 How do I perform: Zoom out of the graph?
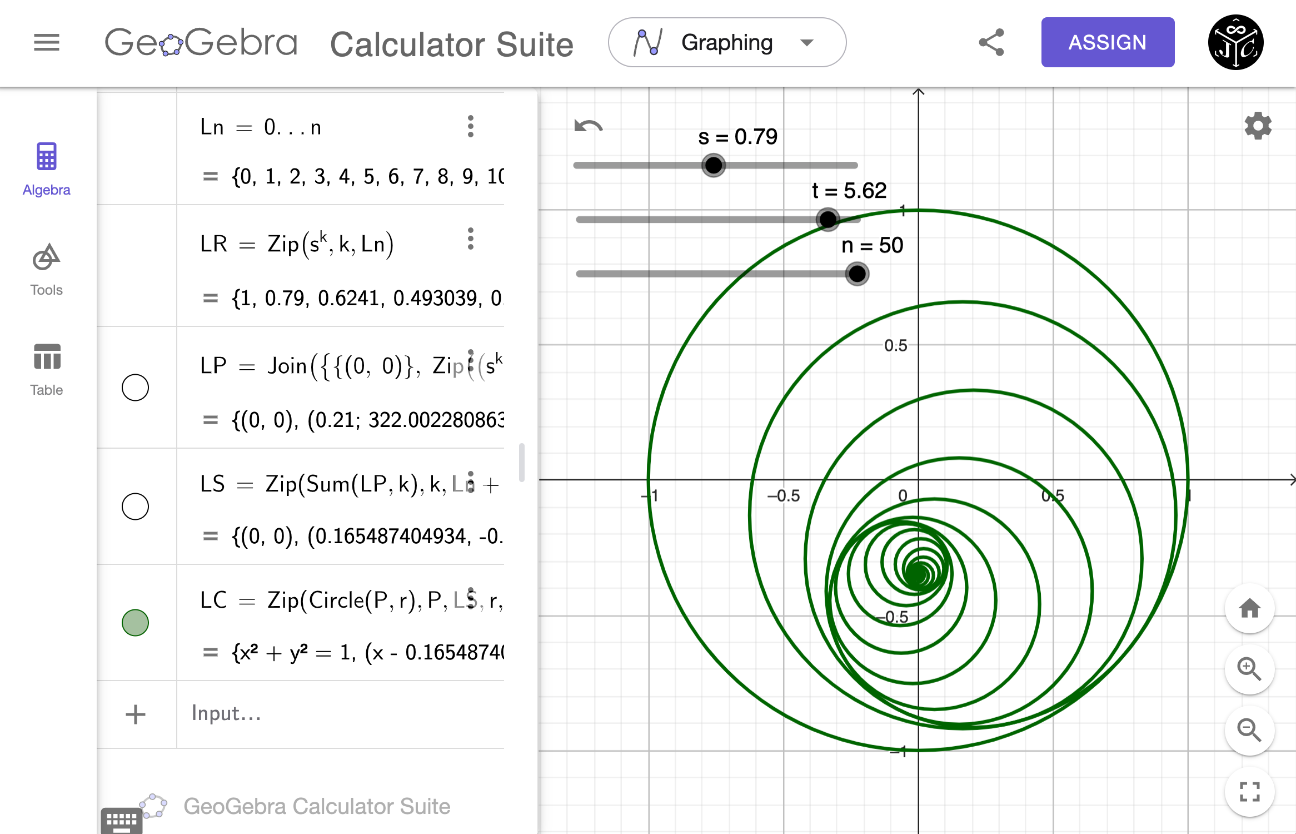[x=1249, y=730]
